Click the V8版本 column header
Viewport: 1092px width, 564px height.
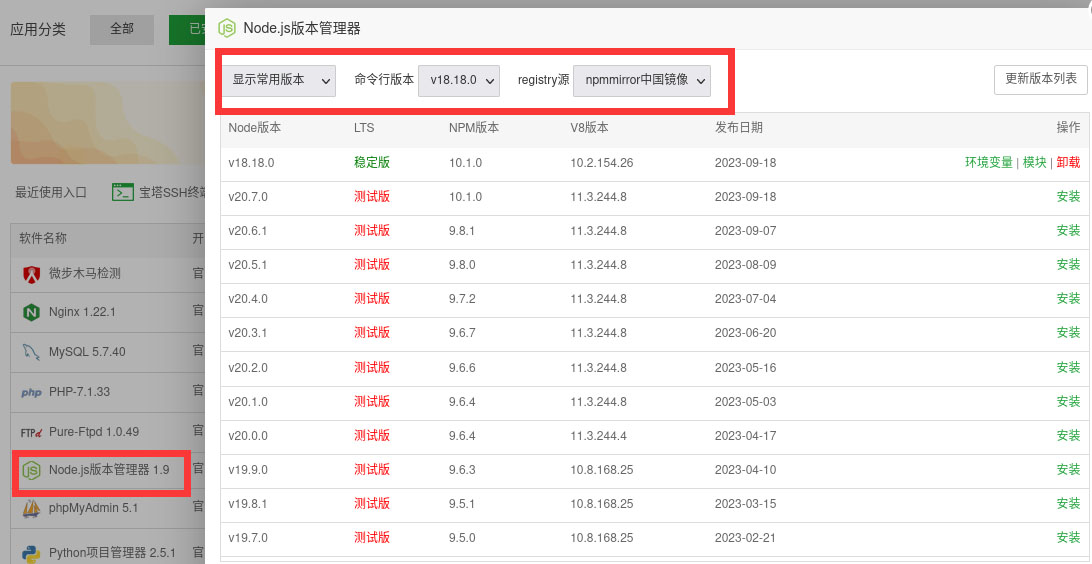[x=589, y=127]
